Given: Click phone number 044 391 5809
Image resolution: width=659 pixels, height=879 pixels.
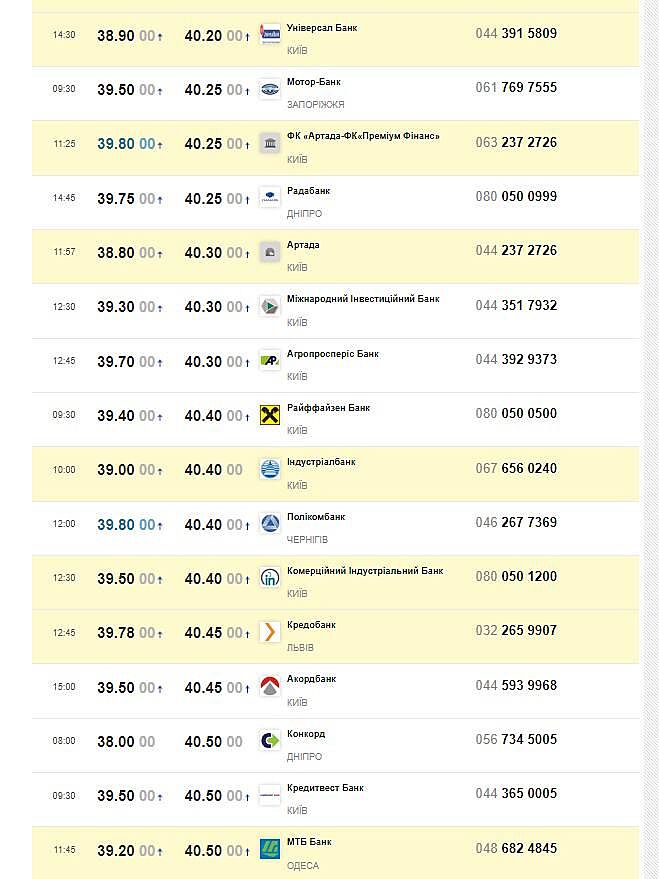Looking at the screenshot, I should (x=516, y=33).
